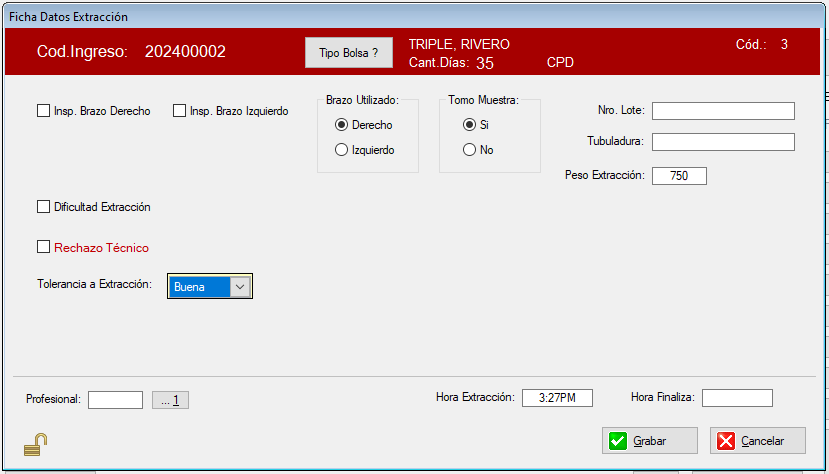
Task: Enable the Insp. Brazo Izquierdo checkbox
Action: click(180, 111)
